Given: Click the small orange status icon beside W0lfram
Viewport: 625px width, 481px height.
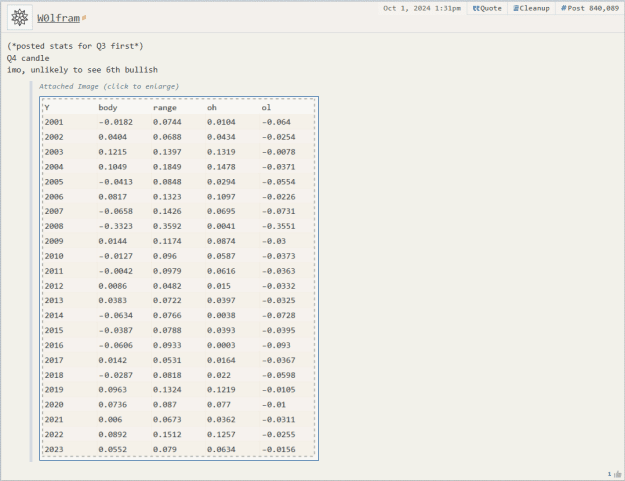Looking at the screenshot, I should click(84, 18).
